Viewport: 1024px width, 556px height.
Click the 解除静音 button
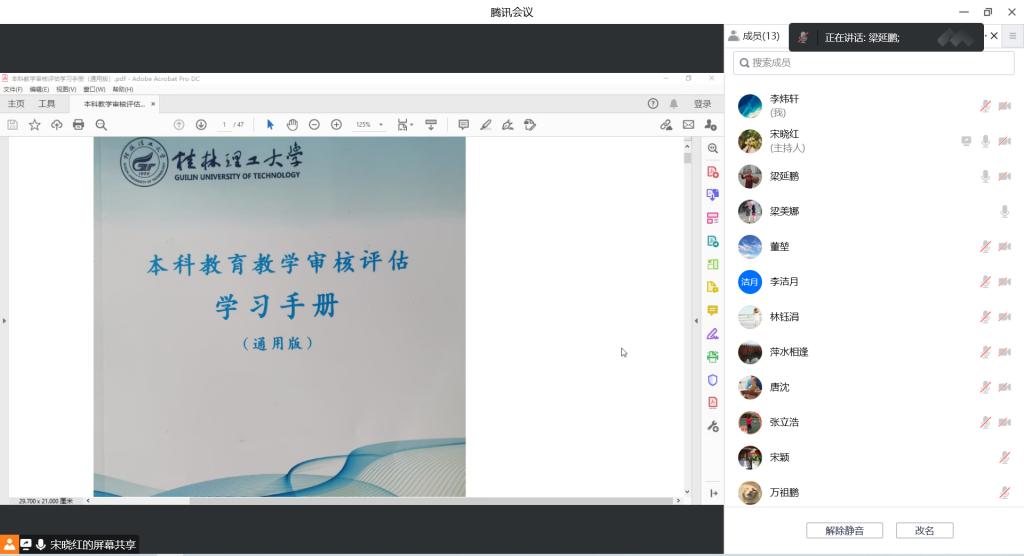[845, 531]
